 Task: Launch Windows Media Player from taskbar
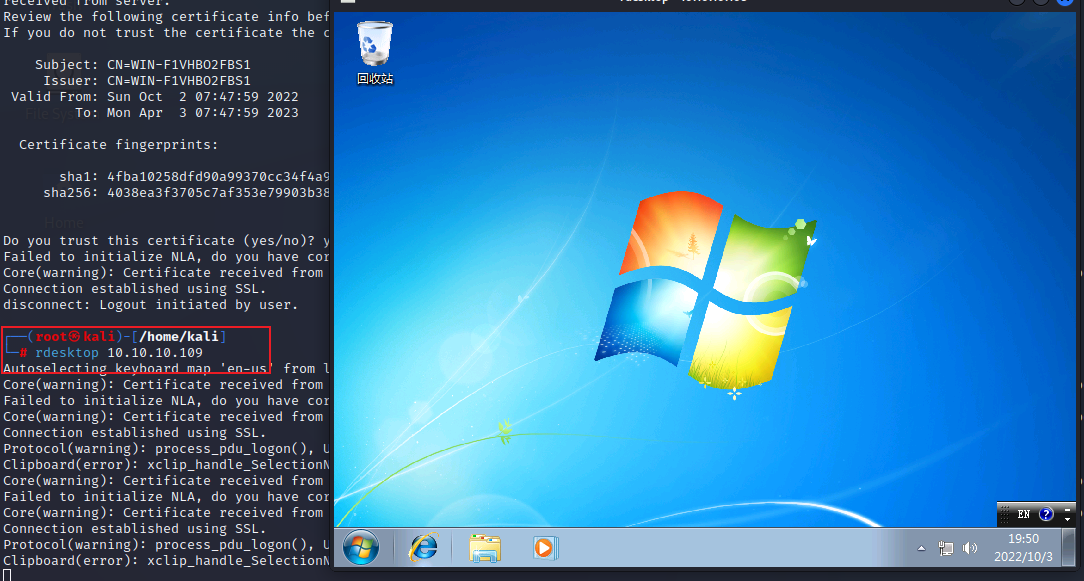544,547
